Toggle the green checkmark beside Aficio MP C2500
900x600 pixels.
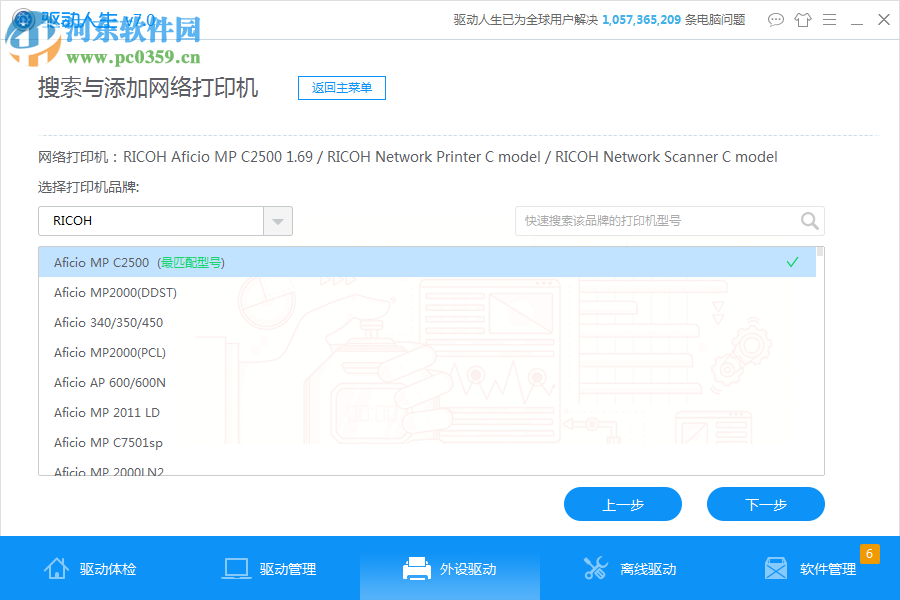(792, 261)
